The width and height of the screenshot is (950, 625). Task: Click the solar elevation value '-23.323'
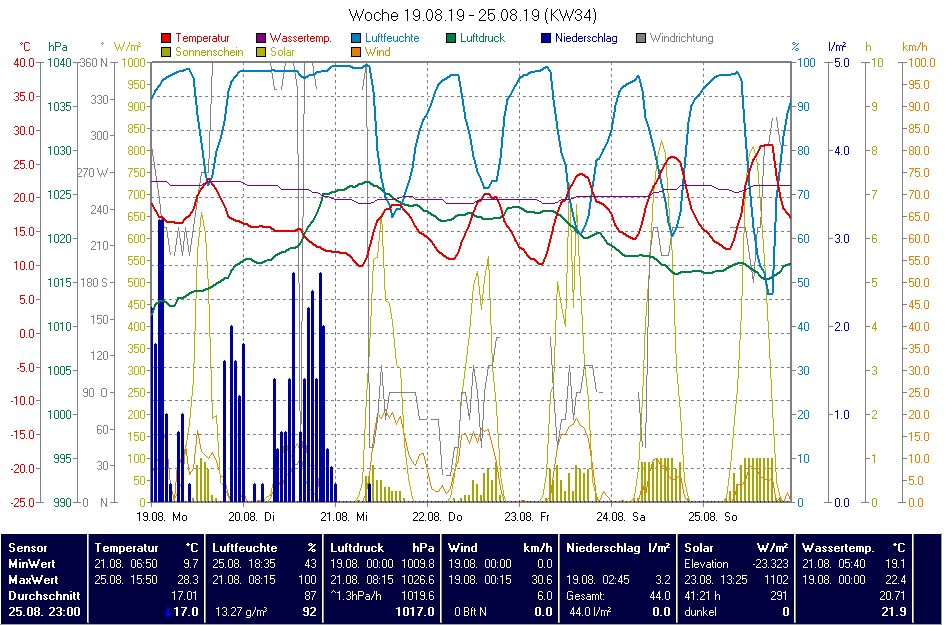click(771, 564)
